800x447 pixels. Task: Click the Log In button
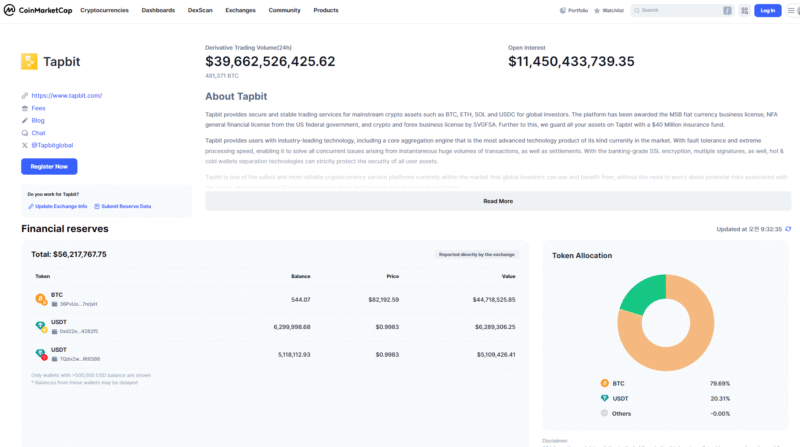(767, 10)
